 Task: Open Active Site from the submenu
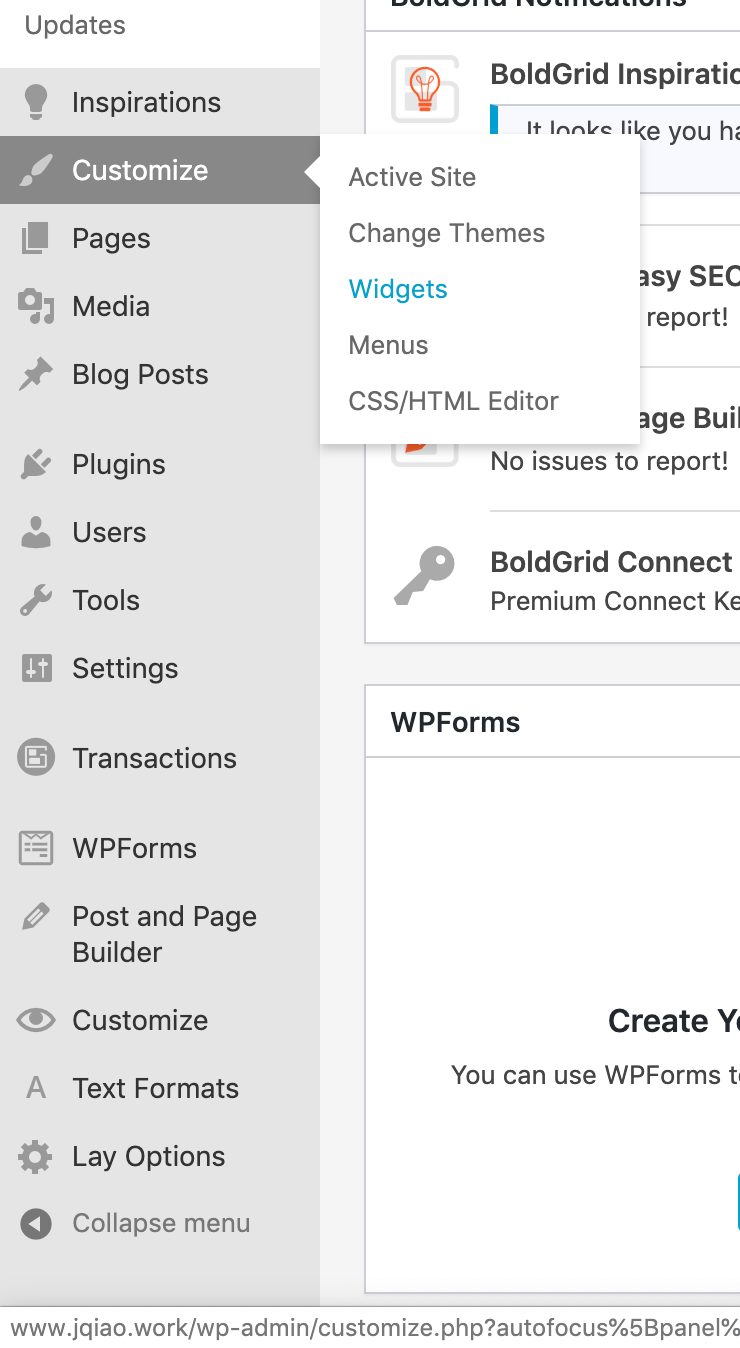point(412,177)
